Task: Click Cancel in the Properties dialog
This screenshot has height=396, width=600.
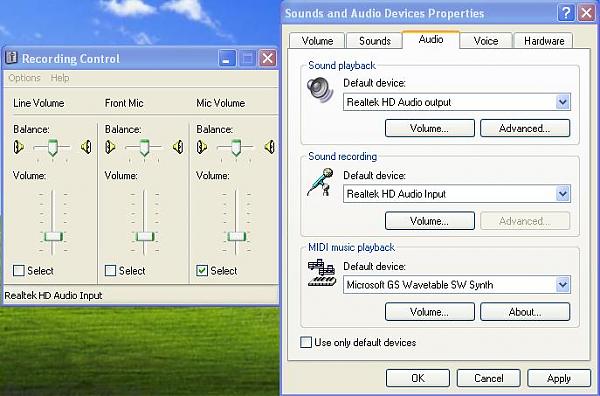Action: pyautogui.click(x=489, y=378)
